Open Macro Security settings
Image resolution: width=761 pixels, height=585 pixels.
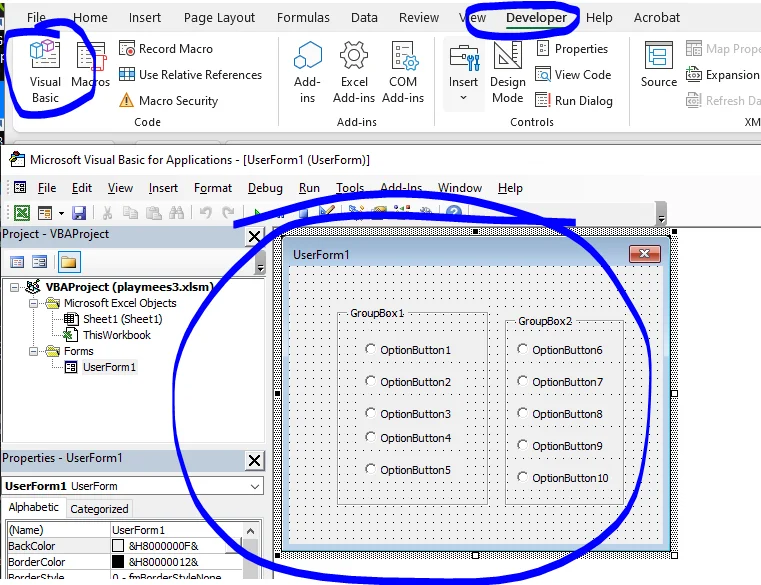tap(168, 100)
